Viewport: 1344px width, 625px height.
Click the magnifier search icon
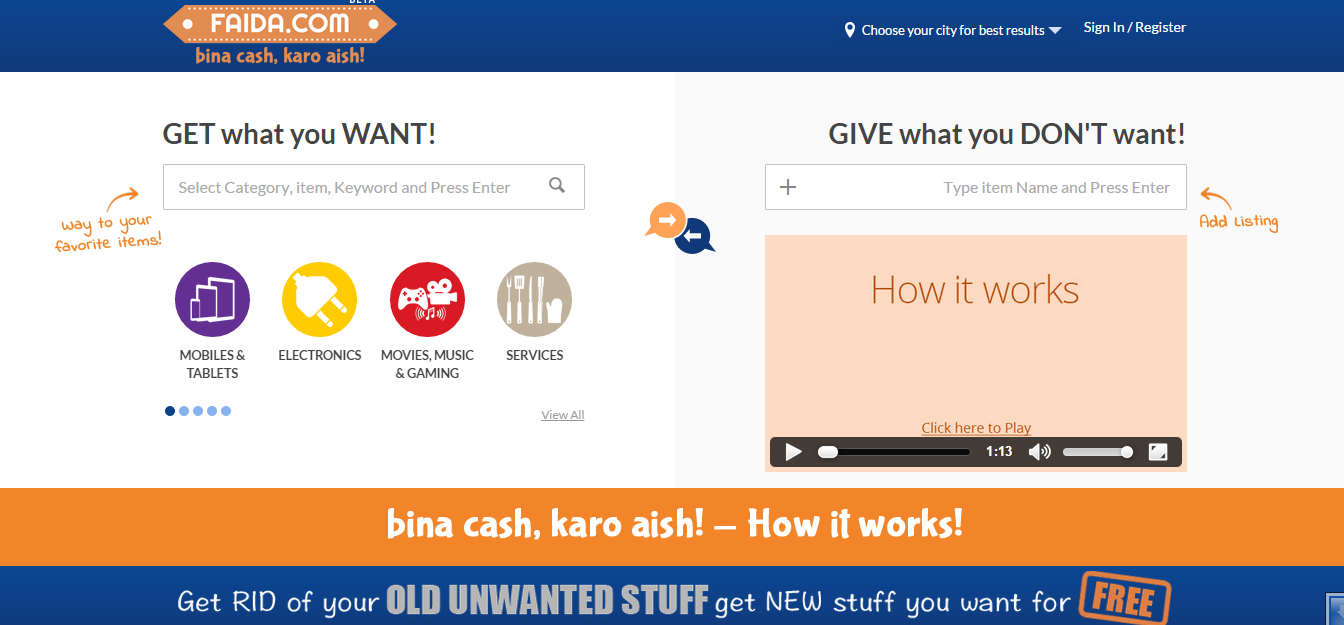557,185
